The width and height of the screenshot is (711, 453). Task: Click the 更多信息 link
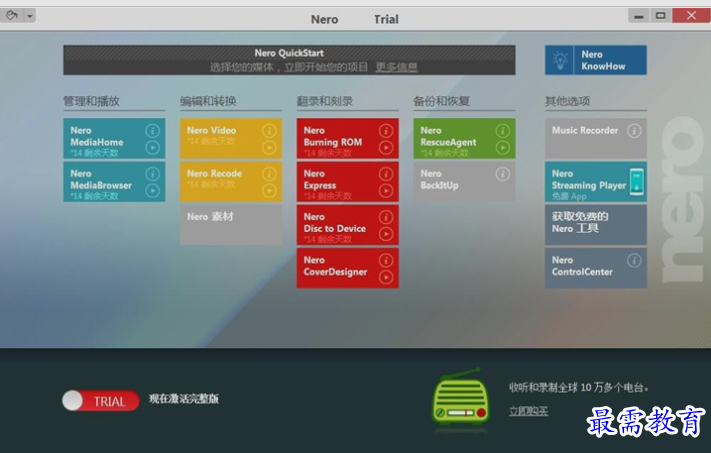pyautogui.click(x=396, y=68)
